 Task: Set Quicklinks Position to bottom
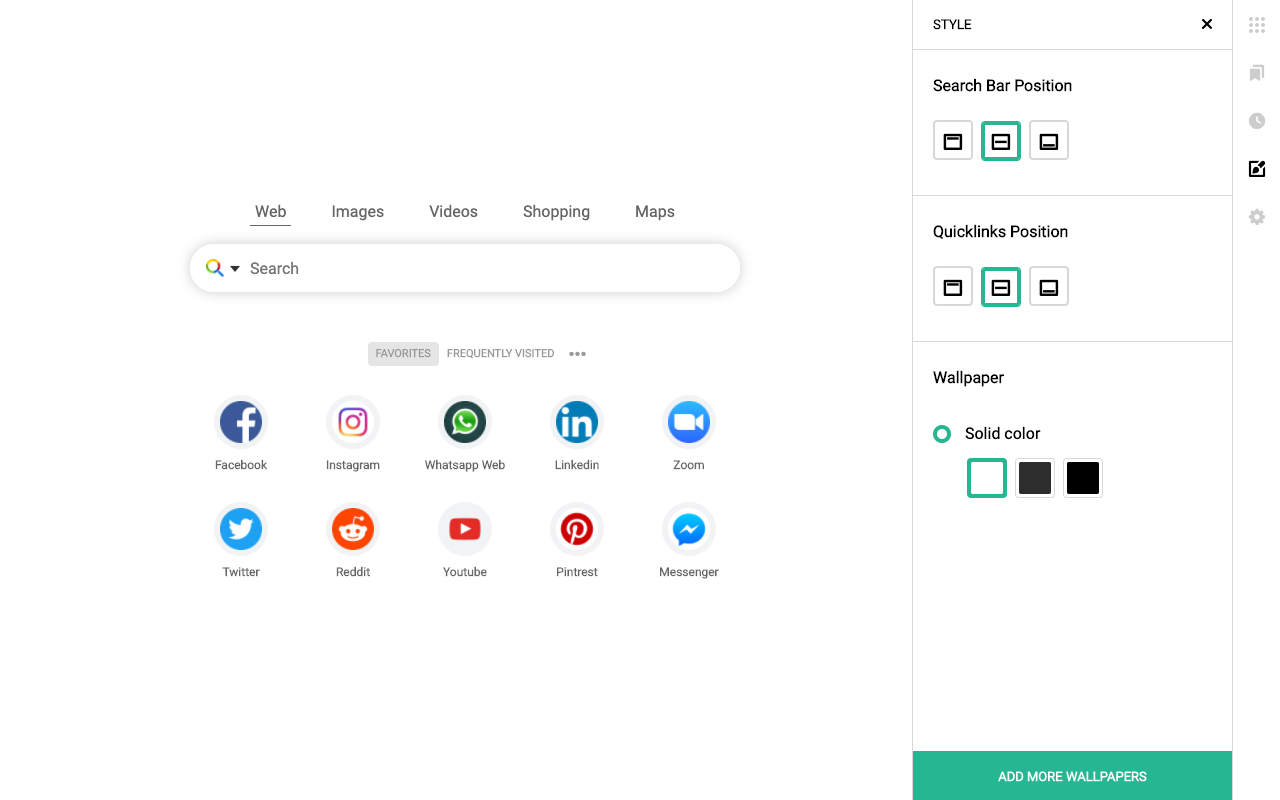1049,287
